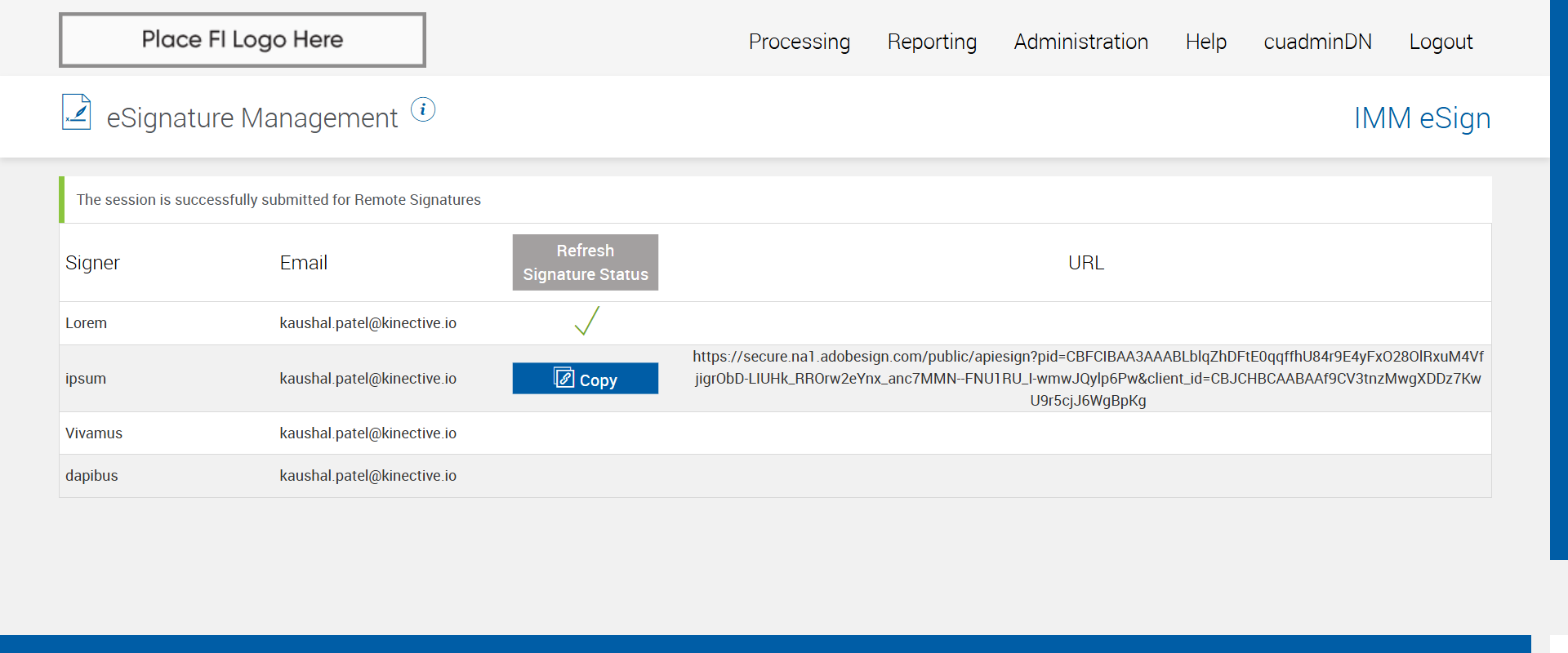
Task: Click the Adobe Sign URL text for ipsum
Action: (1087, 379)
